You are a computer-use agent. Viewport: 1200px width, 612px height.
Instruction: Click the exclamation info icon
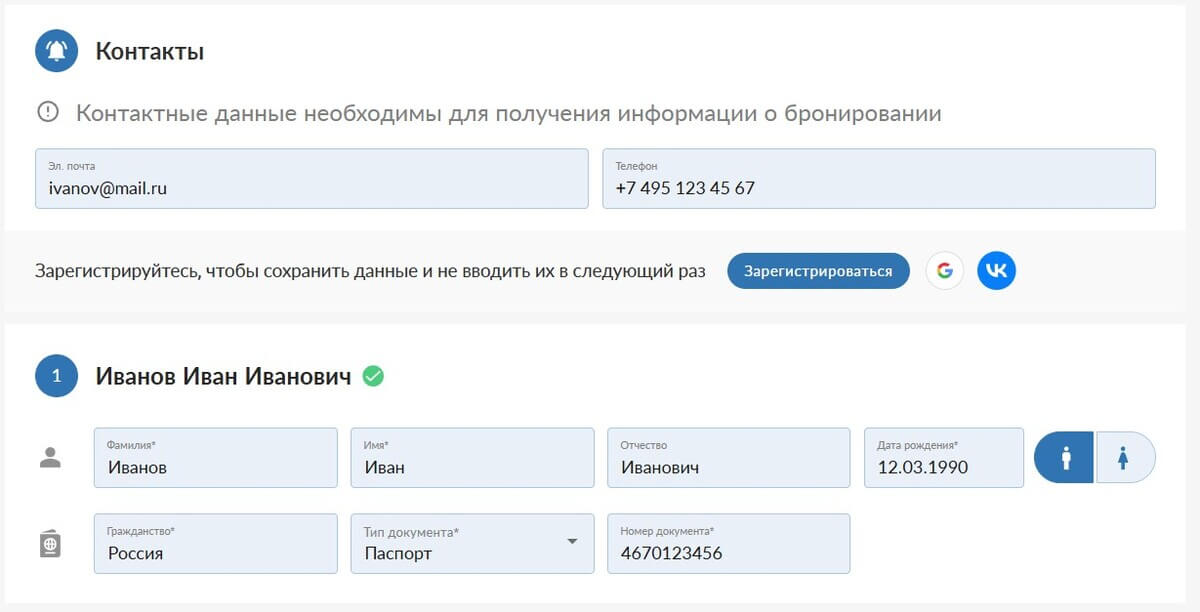click(48, 112)
